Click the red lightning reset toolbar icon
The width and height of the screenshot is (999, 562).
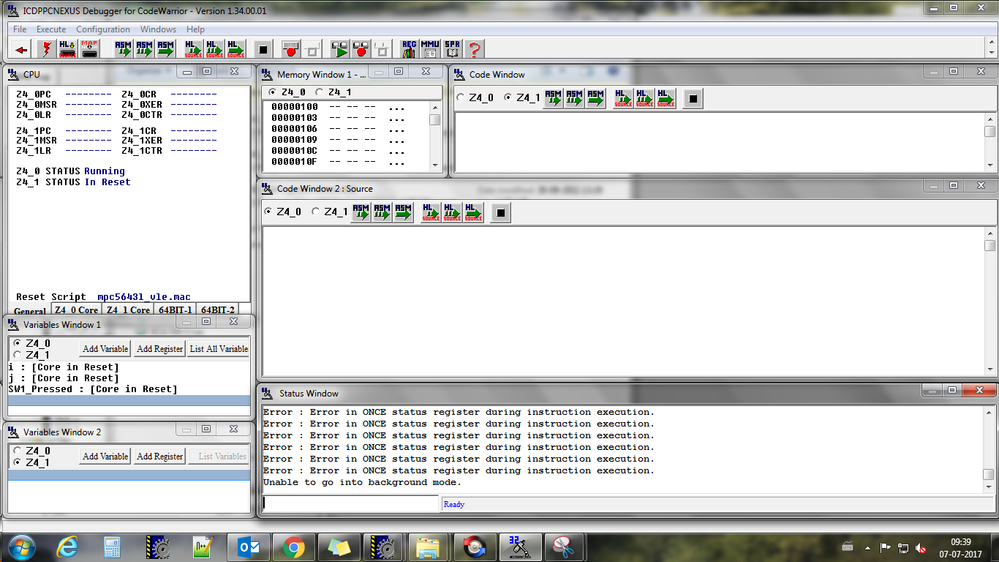[46, 49]
